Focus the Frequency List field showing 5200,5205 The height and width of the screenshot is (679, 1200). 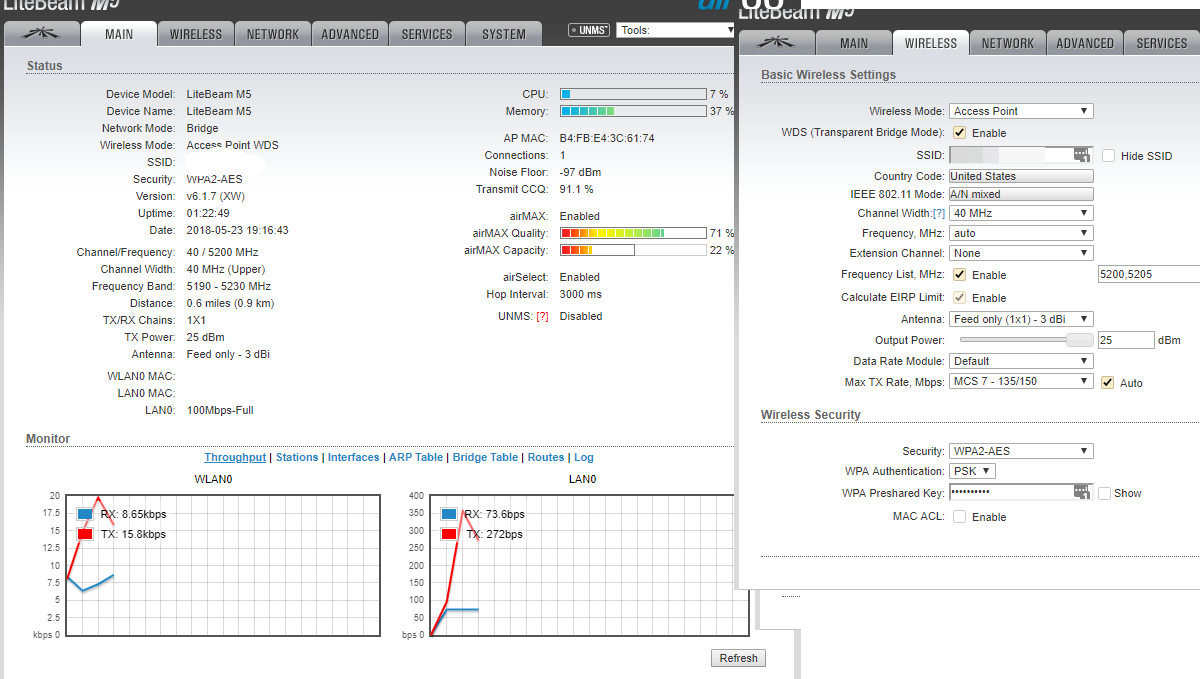point(1148,274)
